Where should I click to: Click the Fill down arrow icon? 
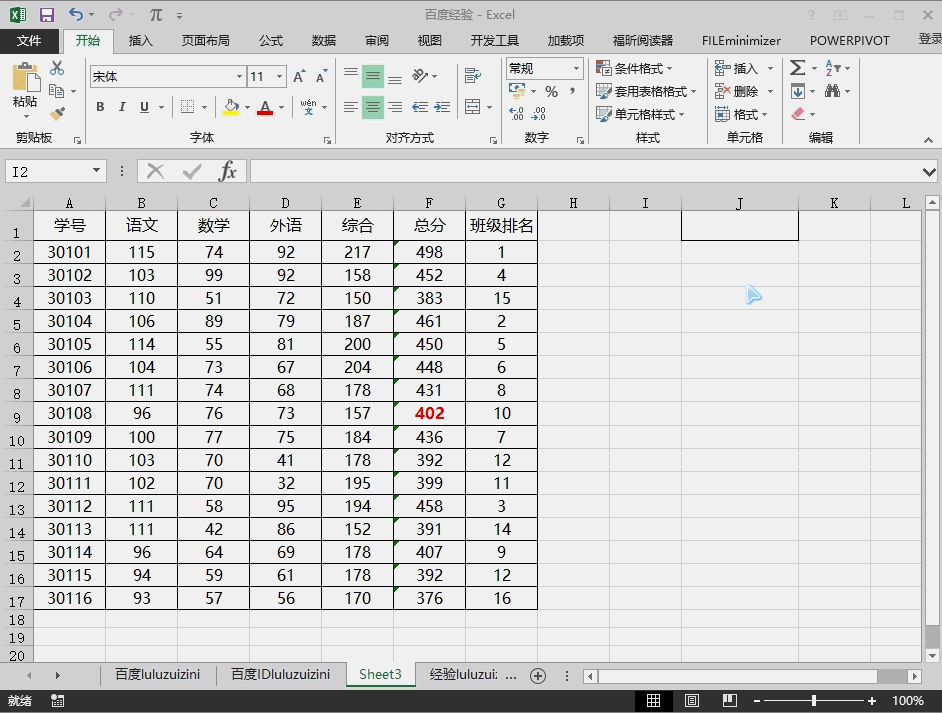[x=798, y=91]
